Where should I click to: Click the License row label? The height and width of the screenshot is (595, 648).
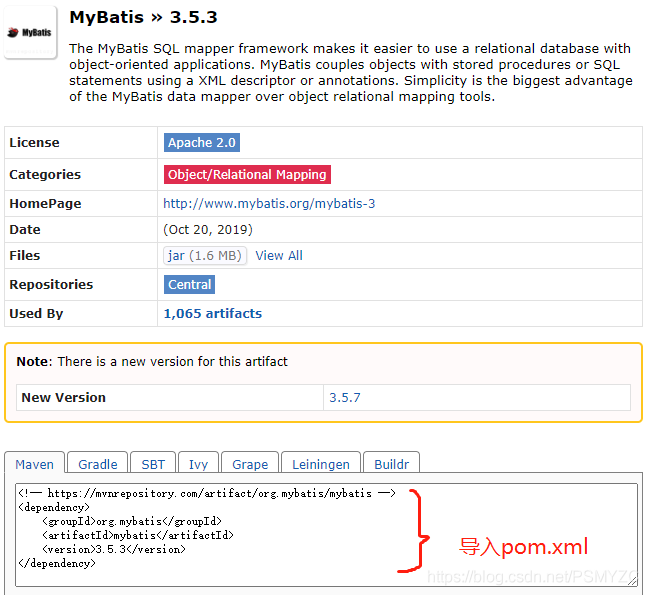click(34, 143)
